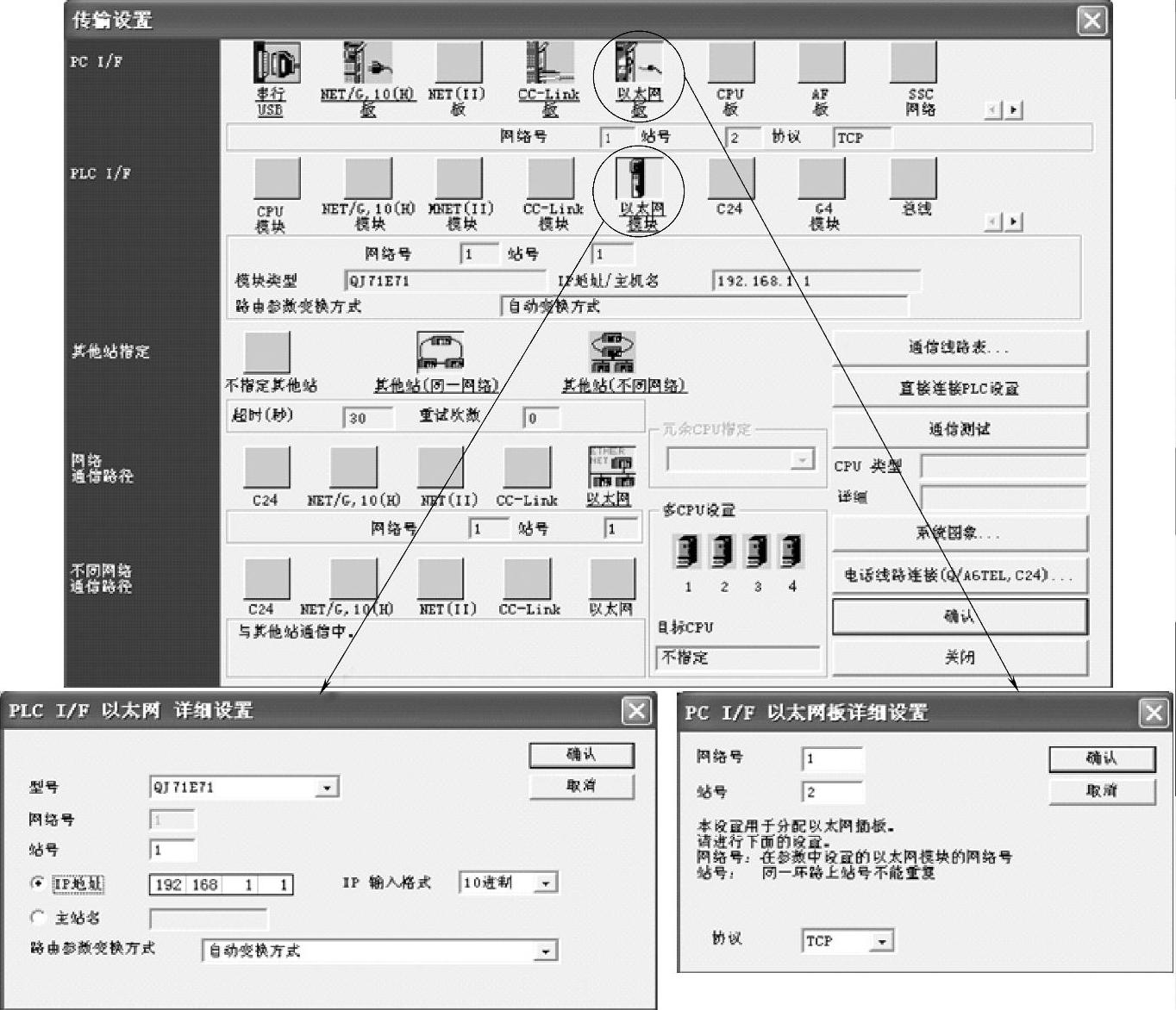Pick the SSC网络 icon
Image resolution: width=1176 pixels, height=1010 pixels.
pos(912,64)
